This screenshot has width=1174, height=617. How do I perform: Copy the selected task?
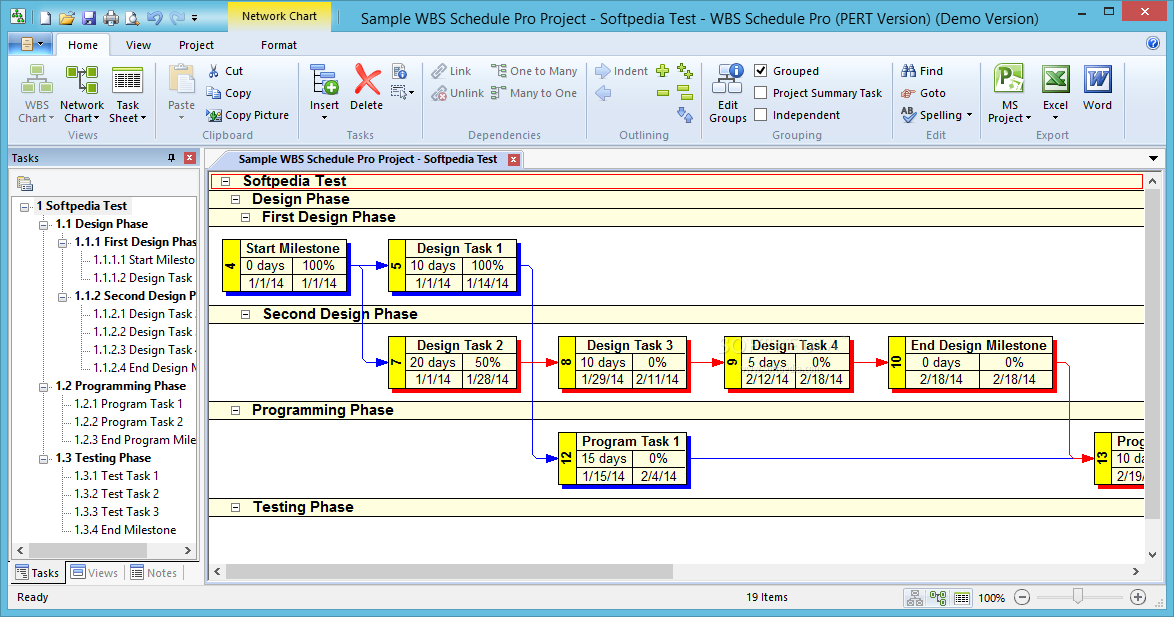click(228, 93)
